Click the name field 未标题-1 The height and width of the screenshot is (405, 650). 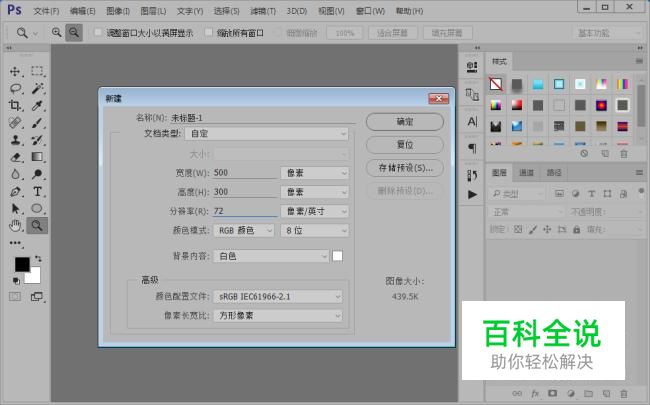pos(263,118)
